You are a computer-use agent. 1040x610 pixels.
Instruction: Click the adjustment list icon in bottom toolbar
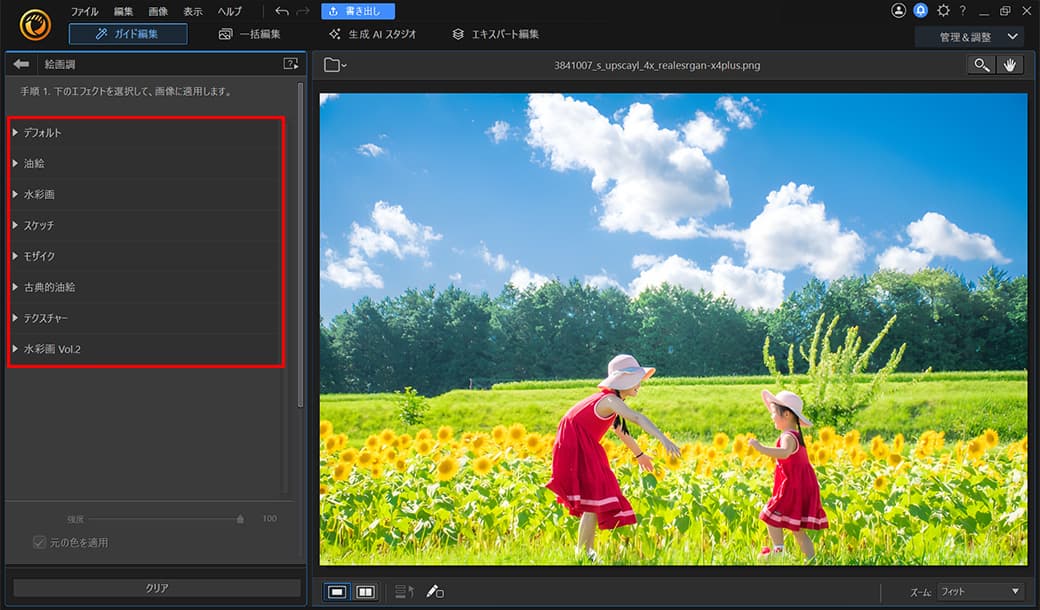(x=404, y=592)
